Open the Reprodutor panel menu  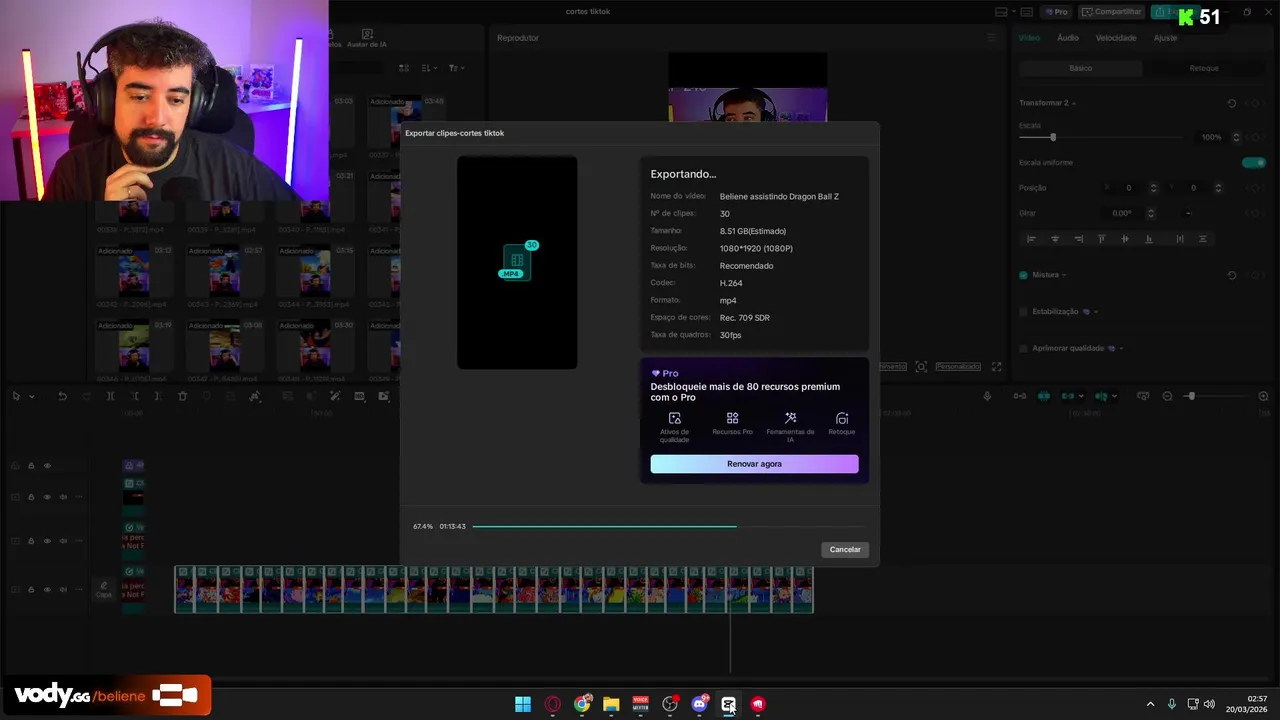point(992,38)
